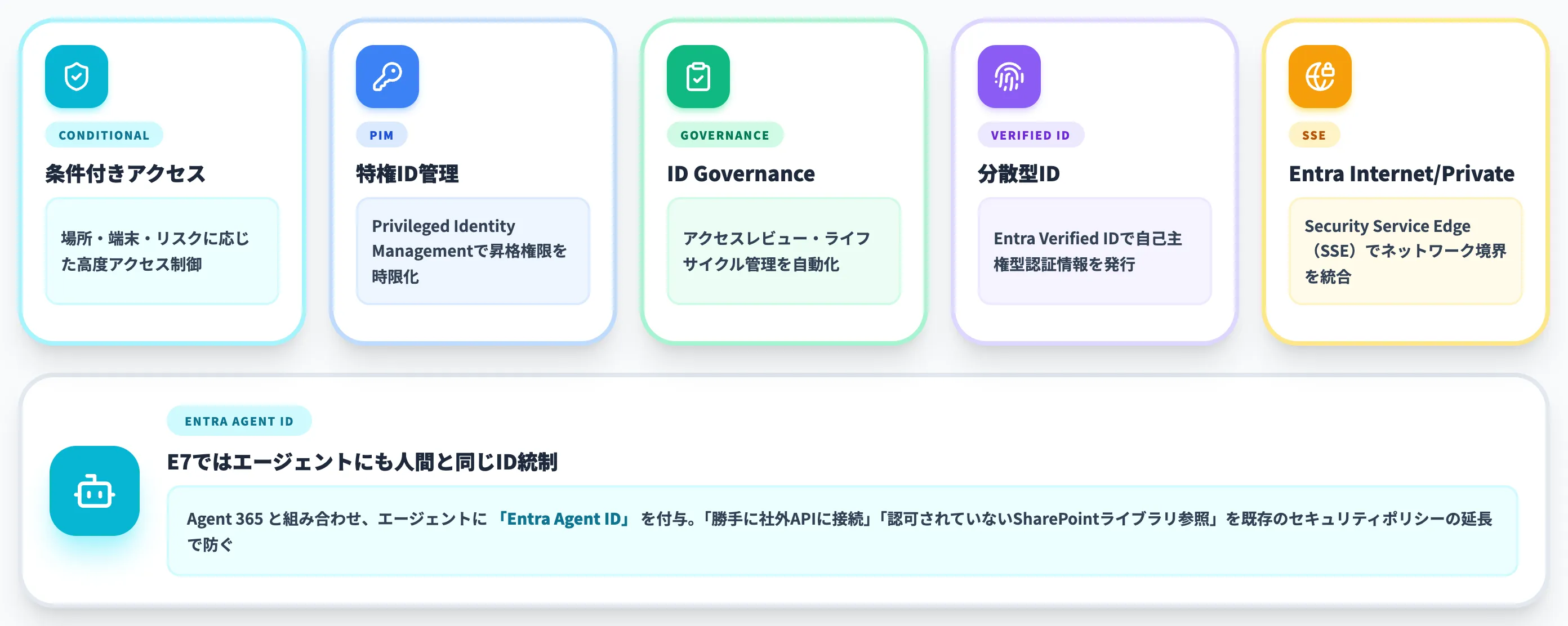Click the 特権ID管理 heading

pos(407,174)
